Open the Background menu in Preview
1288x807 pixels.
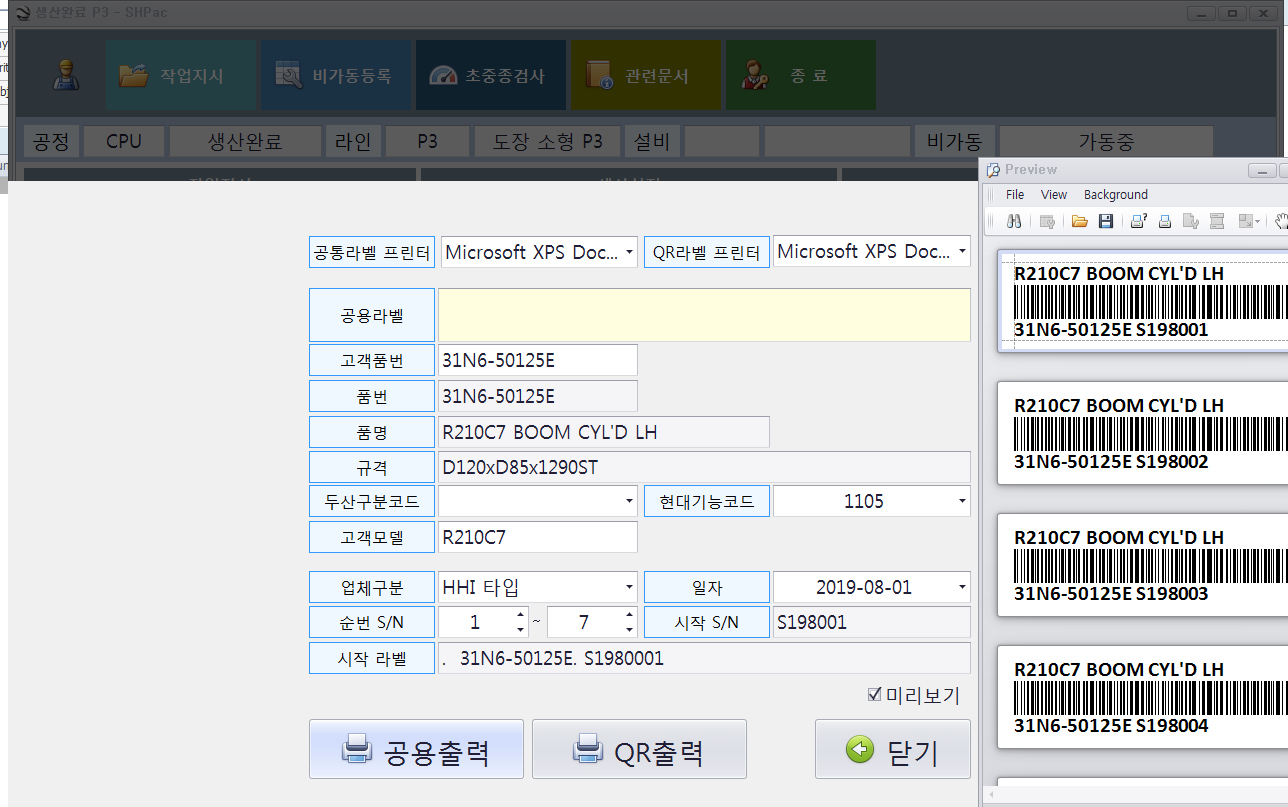1116,195
